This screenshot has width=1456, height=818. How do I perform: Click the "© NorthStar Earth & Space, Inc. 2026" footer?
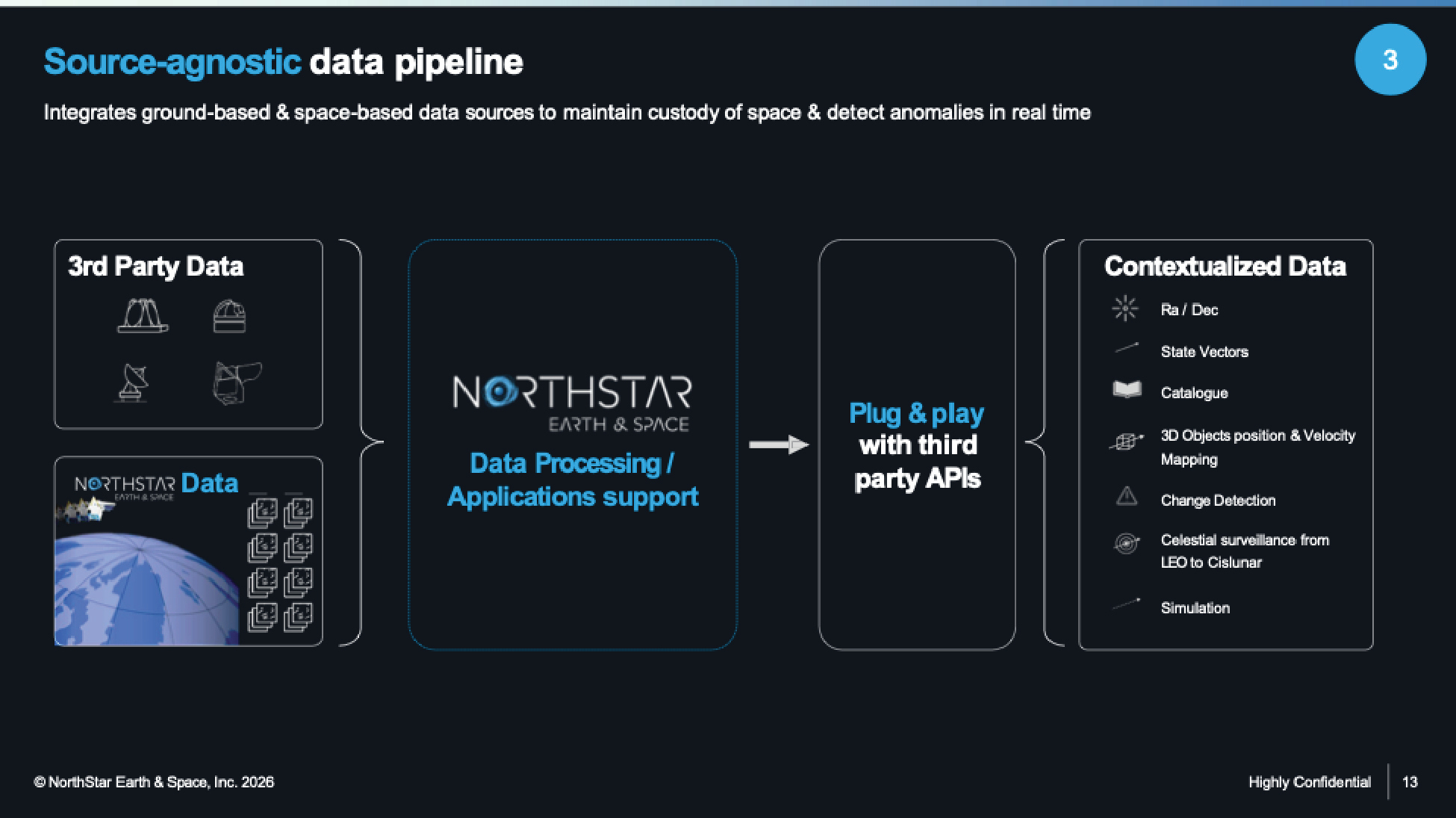pyautogui.click(x=154, y=782)
